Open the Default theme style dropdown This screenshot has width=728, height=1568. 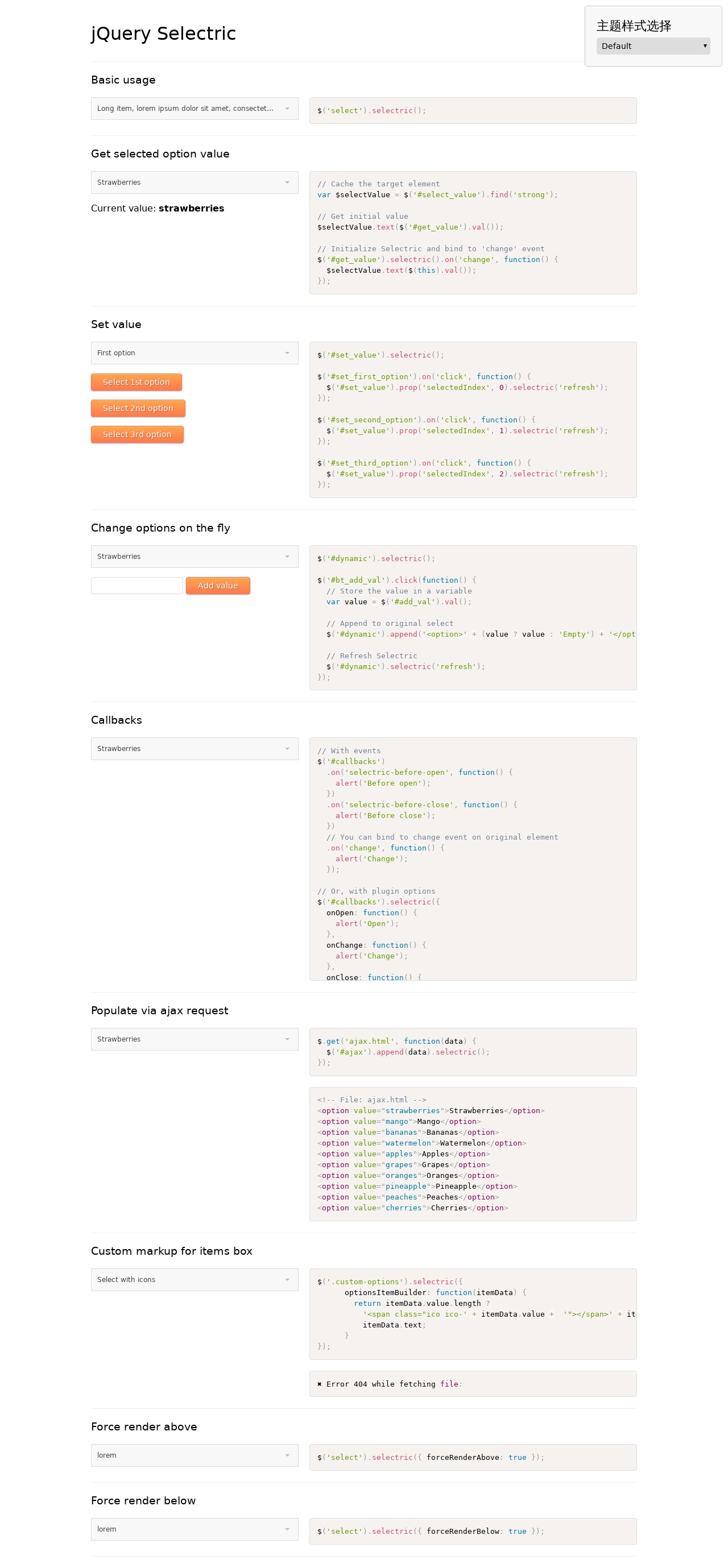click(652, 46)
